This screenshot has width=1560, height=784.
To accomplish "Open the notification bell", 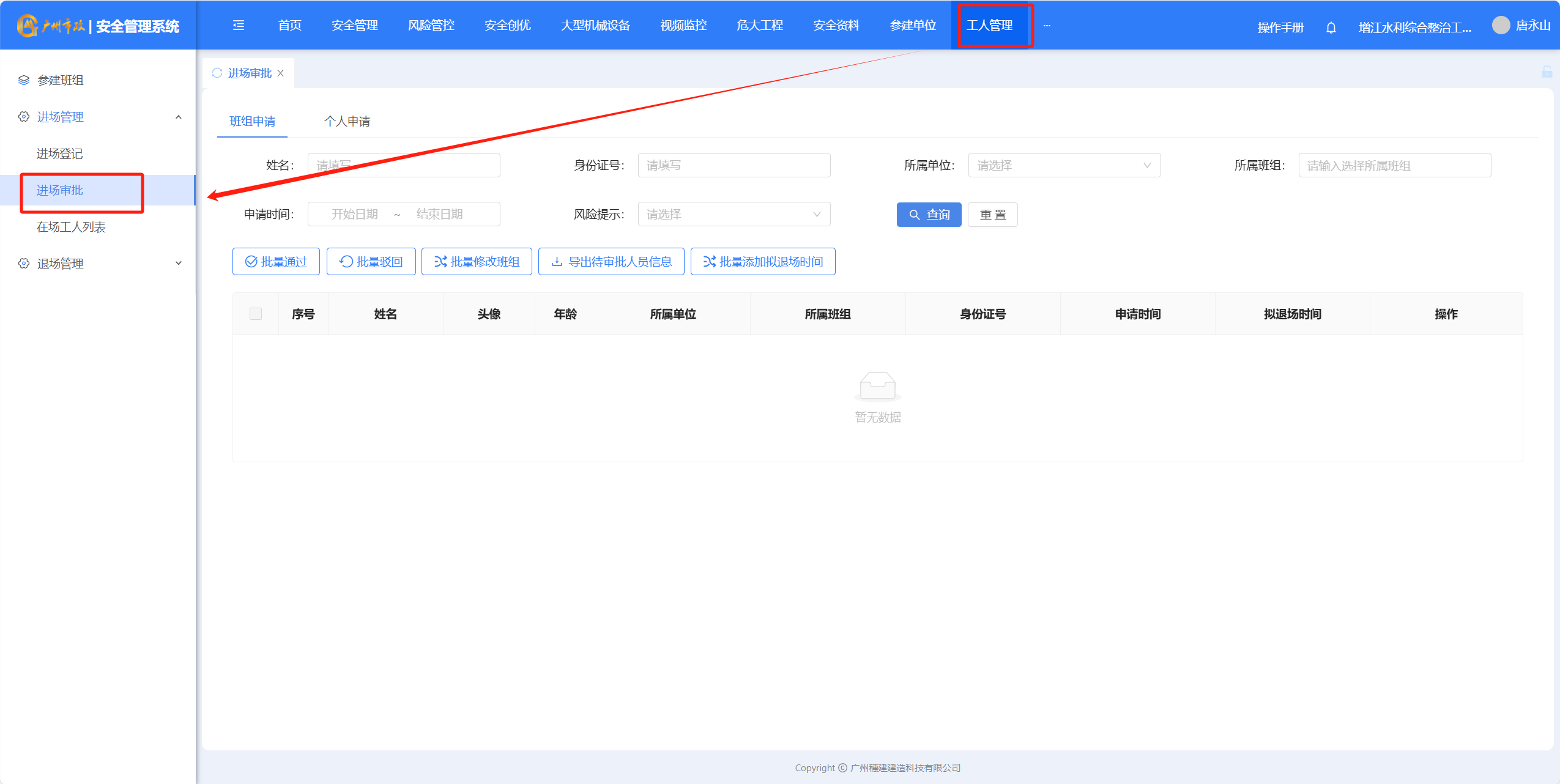I will coord(1331,28).
